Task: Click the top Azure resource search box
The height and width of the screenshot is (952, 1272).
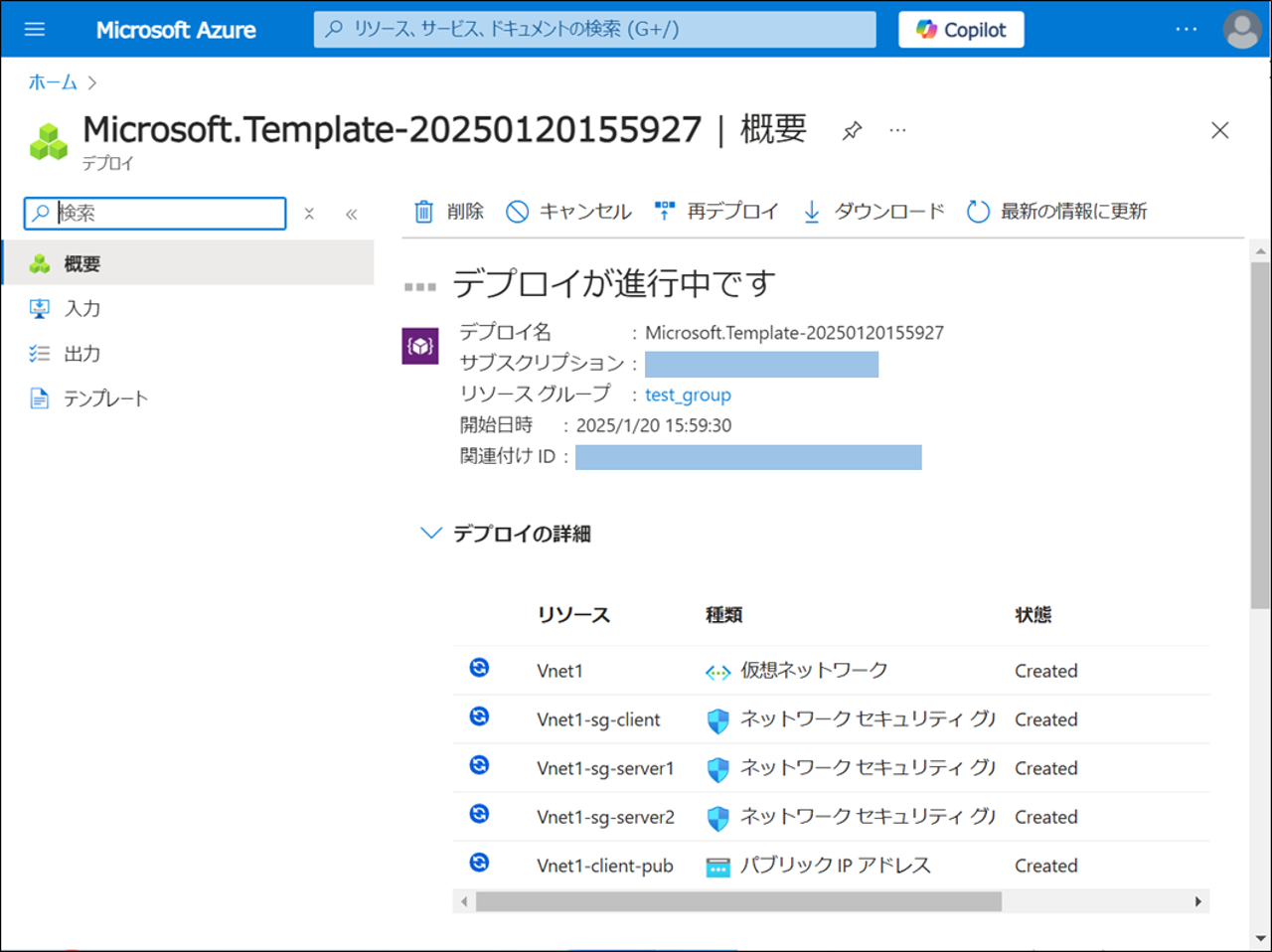Action: tap(594, 30)
